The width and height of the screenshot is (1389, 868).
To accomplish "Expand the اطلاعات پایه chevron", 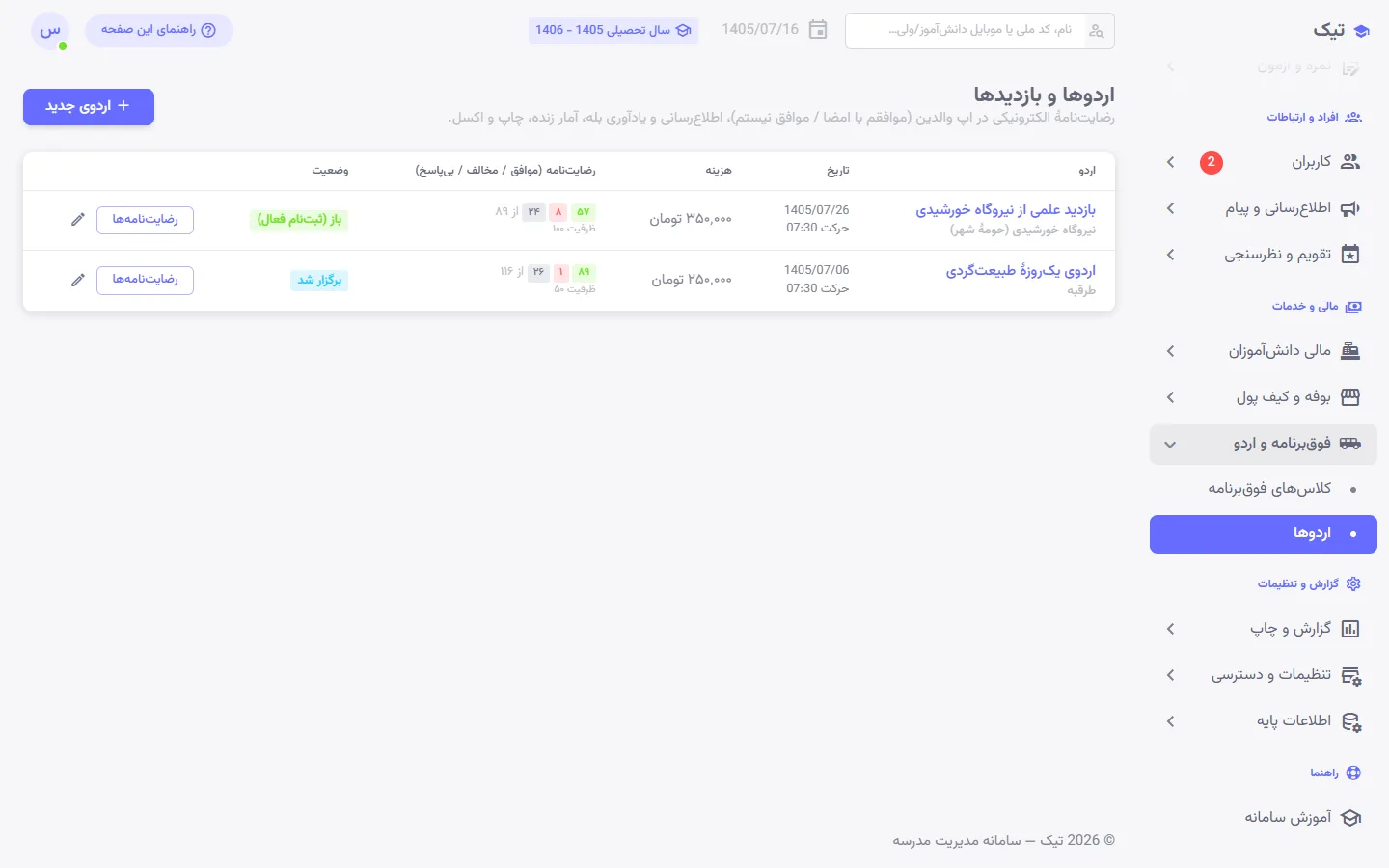I will 1170,721.
